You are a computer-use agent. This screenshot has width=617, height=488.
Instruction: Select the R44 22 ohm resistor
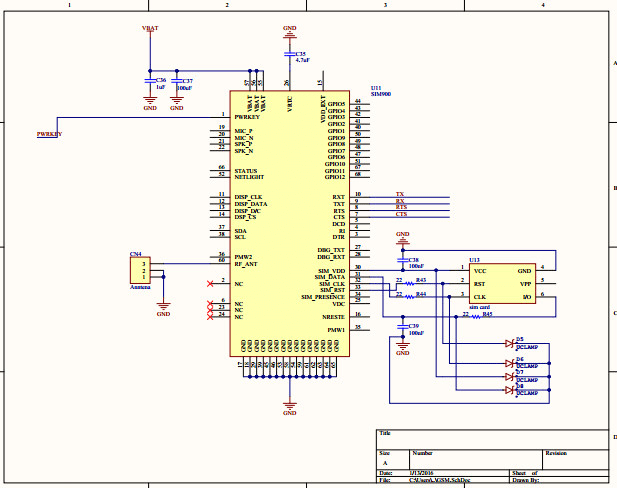(x=410, y=297)
